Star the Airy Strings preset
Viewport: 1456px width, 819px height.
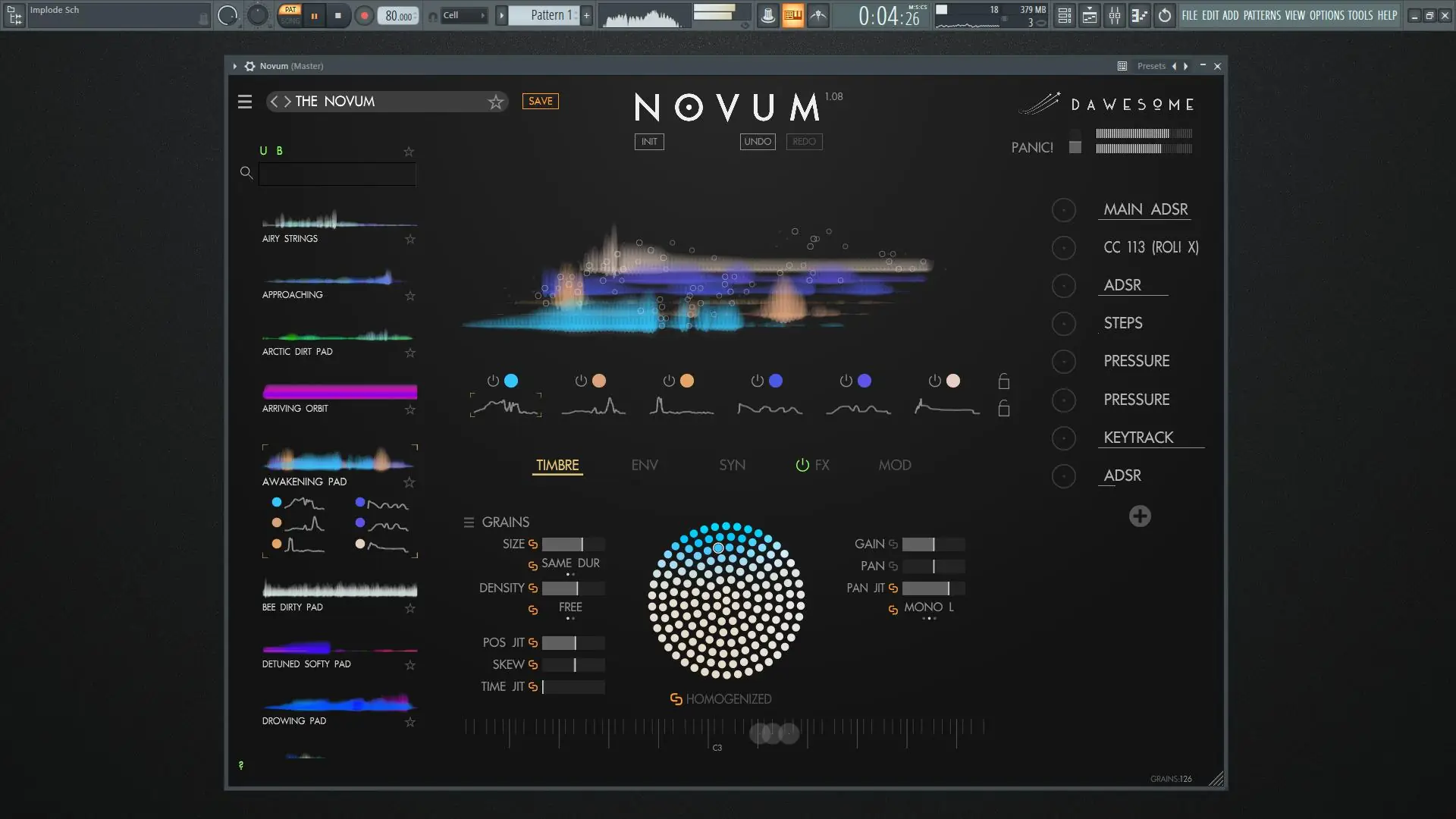point(410,239)
